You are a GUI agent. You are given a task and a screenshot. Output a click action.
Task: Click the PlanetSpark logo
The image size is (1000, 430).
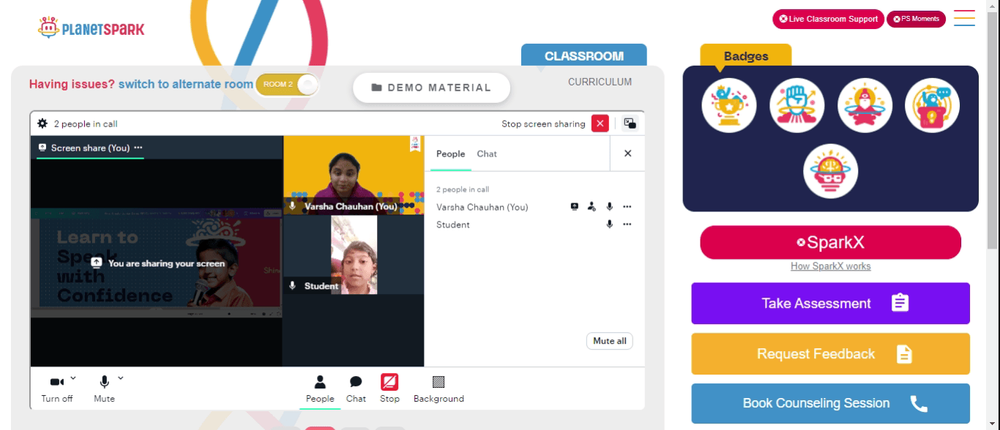point(91,27)
